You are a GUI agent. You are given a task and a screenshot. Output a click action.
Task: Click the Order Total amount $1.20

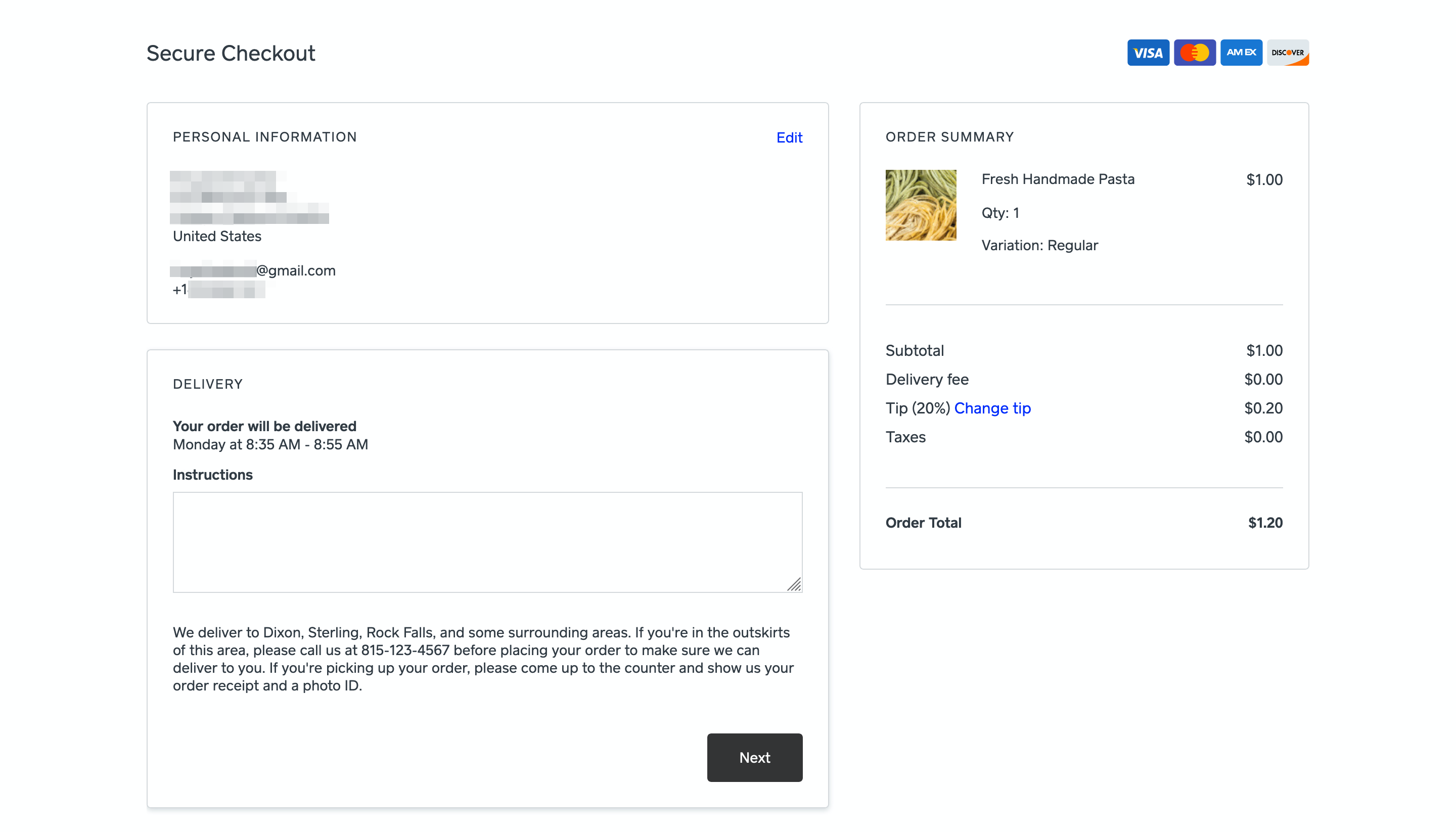point(1264,522)
